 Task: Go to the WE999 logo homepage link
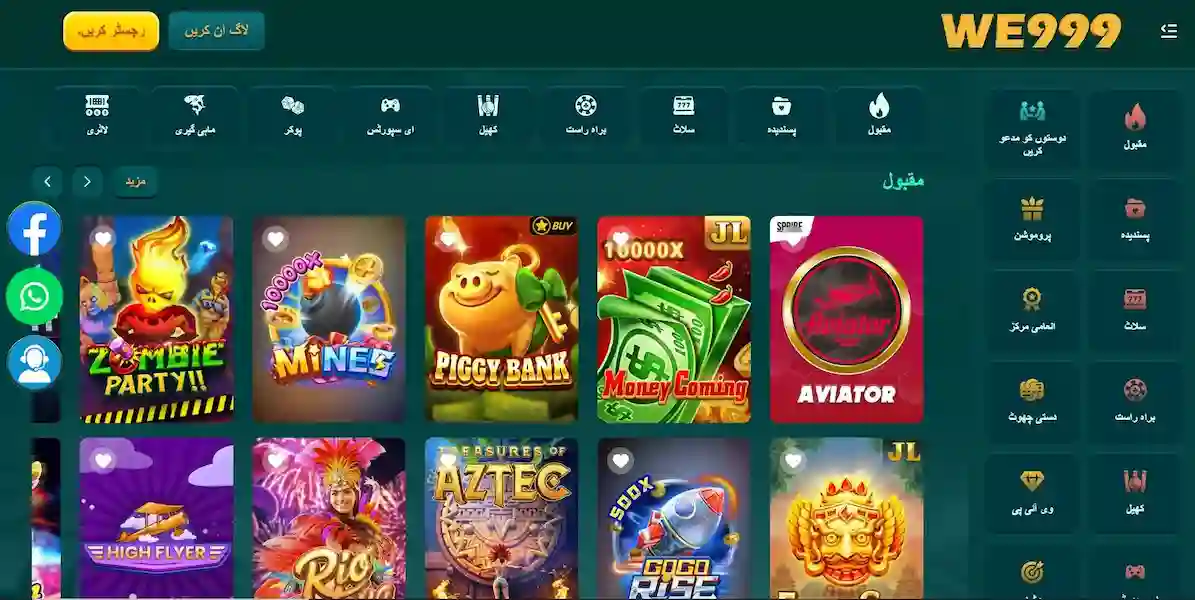click(x=1031, y=31)
